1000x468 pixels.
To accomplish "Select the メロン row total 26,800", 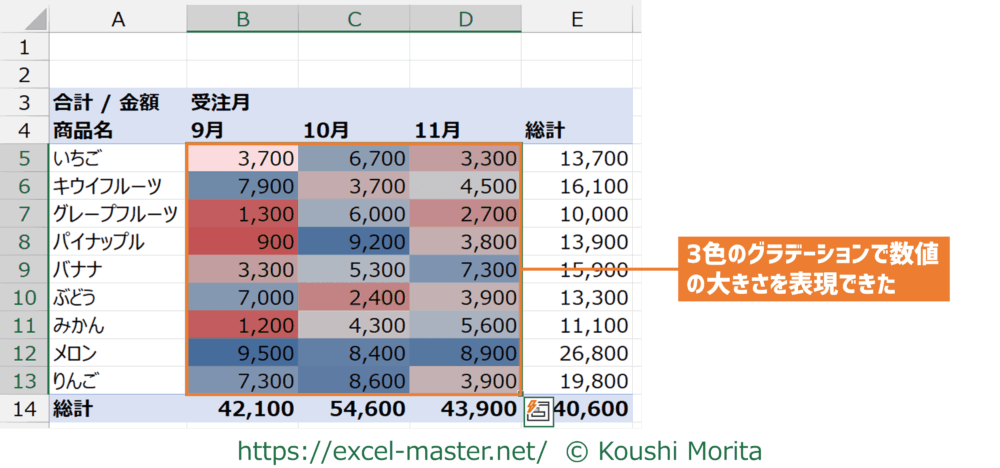I will (579, 353).
